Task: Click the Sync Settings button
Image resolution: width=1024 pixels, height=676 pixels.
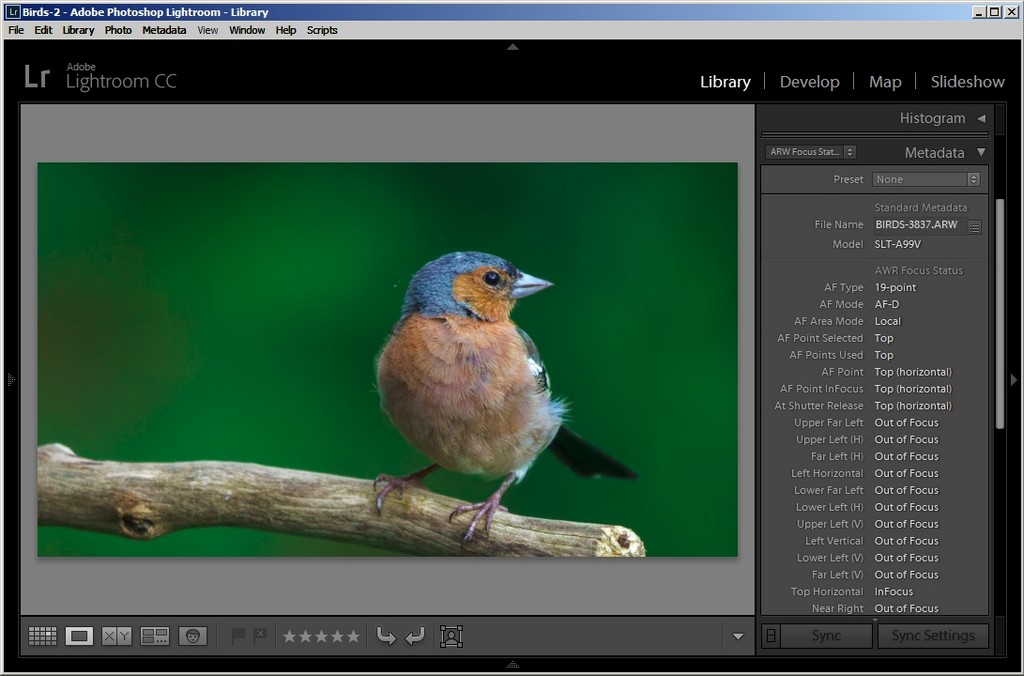Action: pyautogui.click(x=932, y=636)
